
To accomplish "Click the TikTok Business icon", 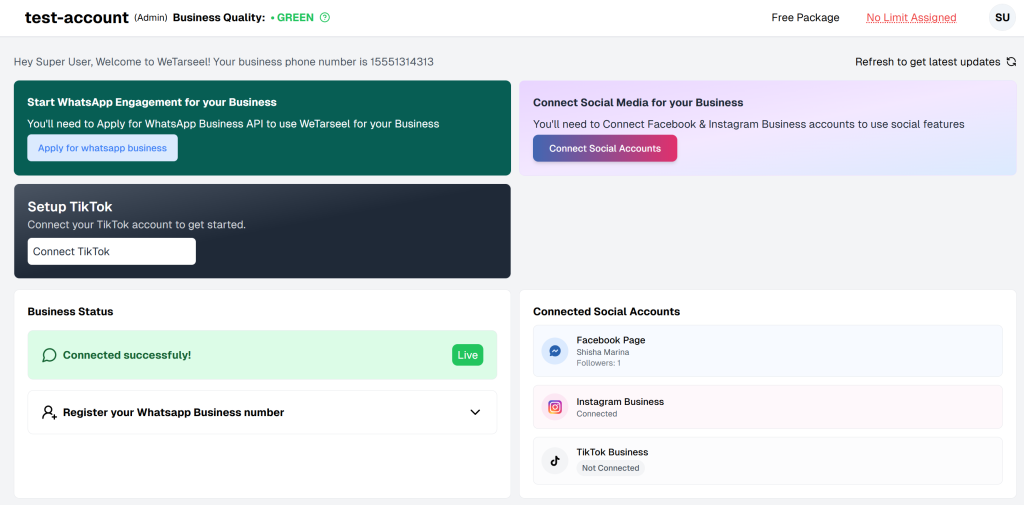I will click(x=555, y=460).
